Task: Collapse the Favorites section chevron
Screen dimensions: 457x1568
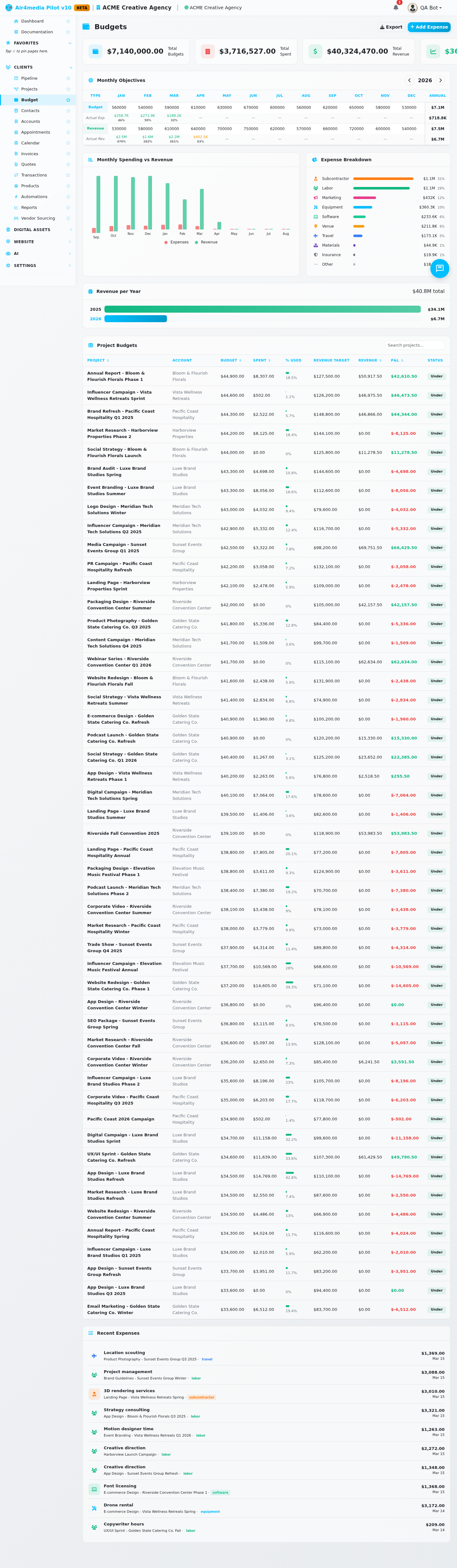Action: click(70, 43)
